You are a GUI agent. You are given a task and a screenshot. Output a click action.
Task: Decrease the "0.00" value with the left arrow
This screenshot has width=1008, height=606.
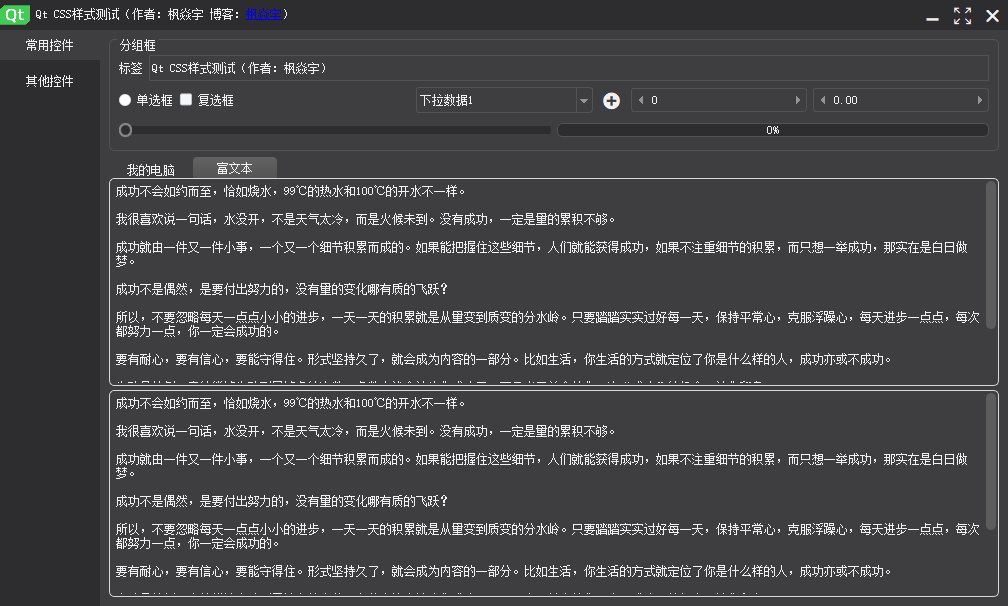(824, 100)
